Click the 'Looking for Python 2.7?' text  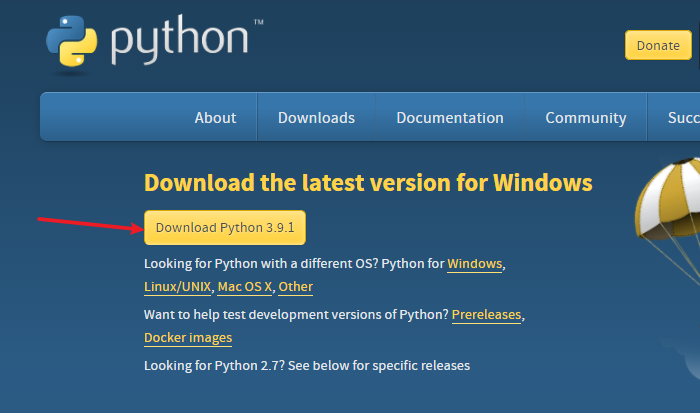(306, 366)
